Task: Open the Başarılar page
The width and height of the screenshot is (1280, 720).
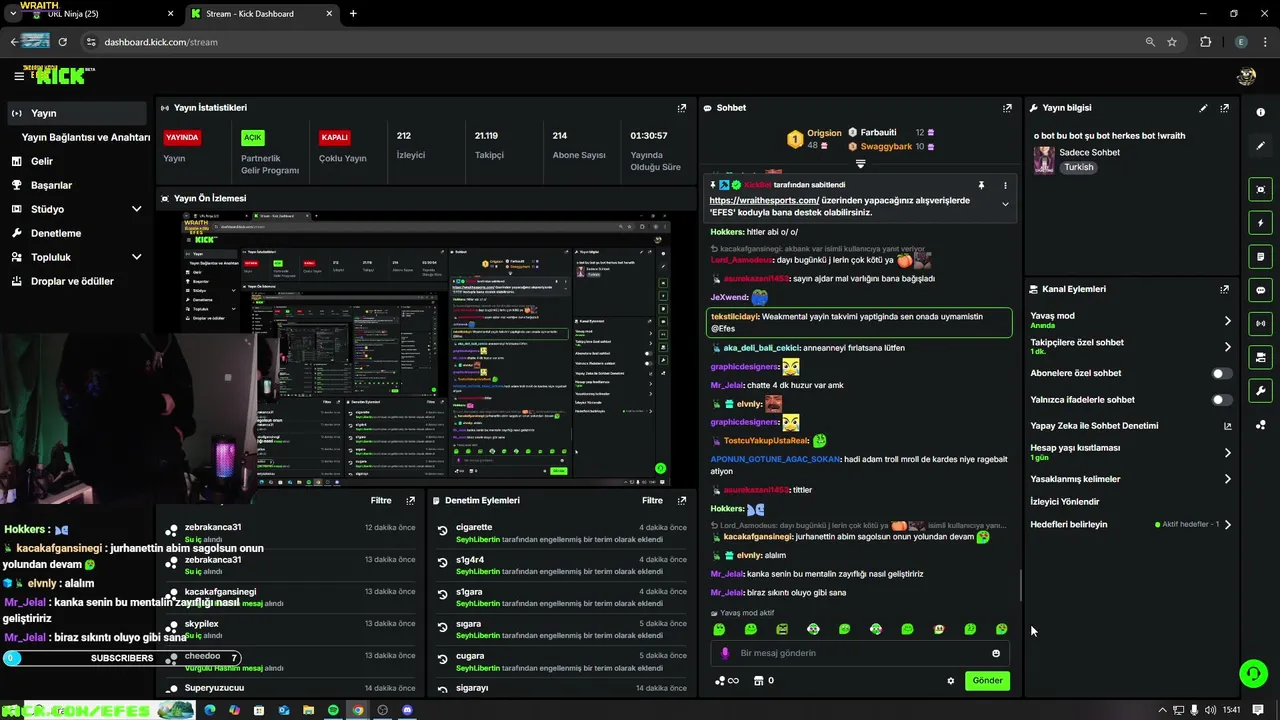Action: [x=77, y=185]
